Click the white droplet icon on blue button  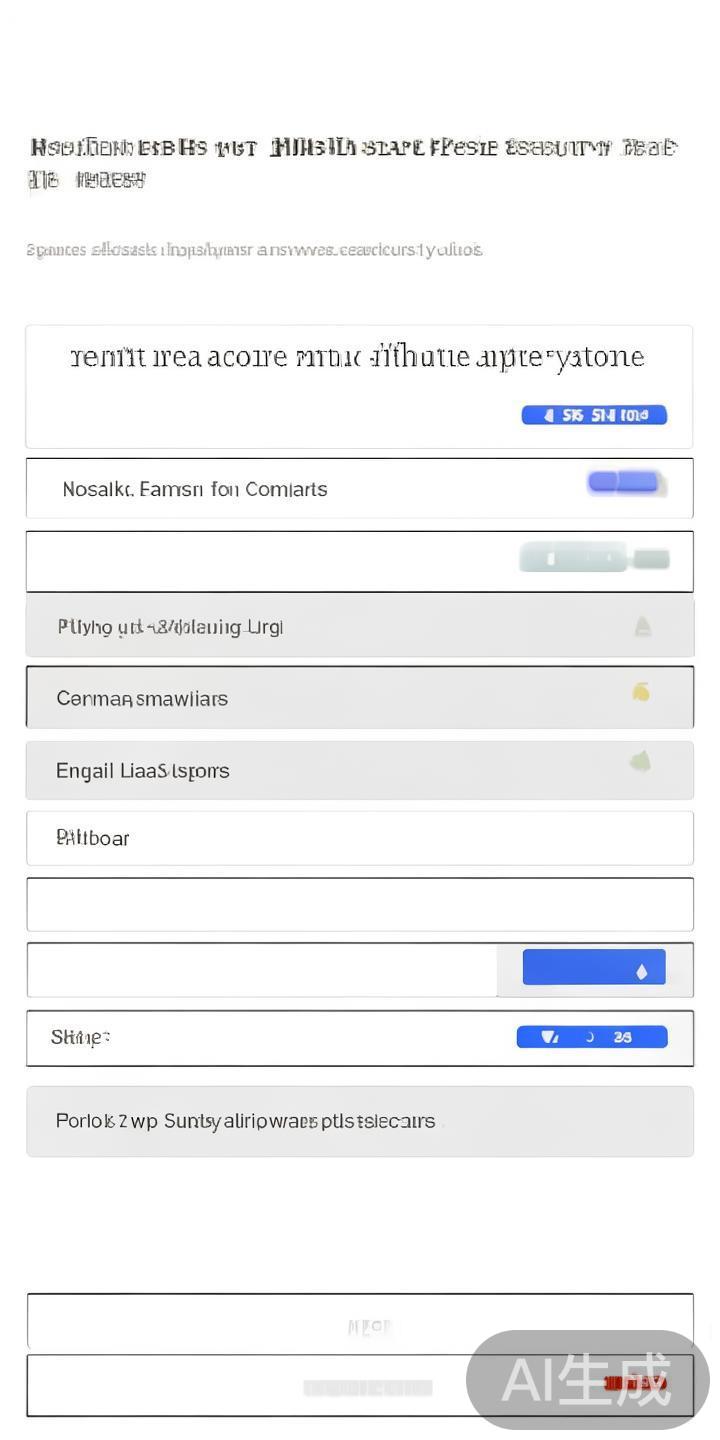(x=642, y=971)
